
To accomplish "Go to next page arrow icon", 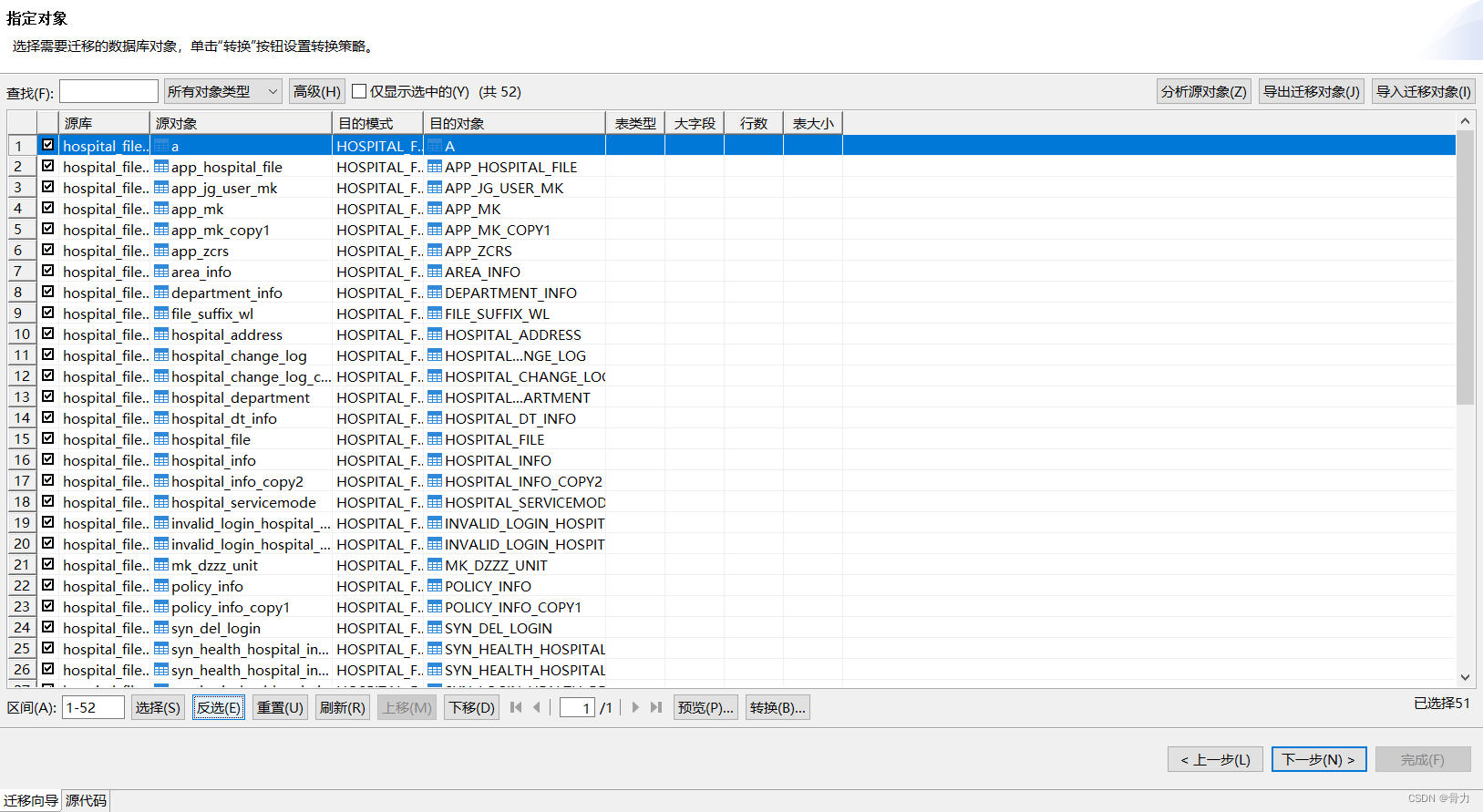I will (635, 707).
